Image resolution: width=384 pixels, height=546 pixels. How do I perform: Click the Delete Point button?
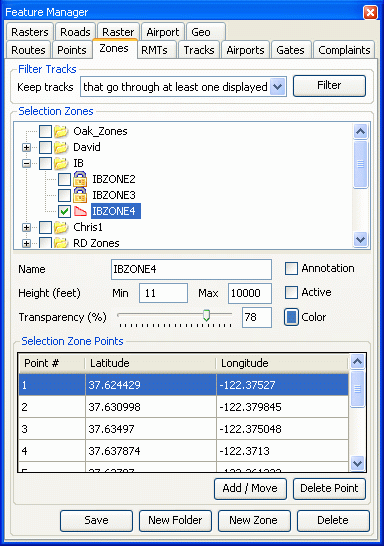[329, 489]
